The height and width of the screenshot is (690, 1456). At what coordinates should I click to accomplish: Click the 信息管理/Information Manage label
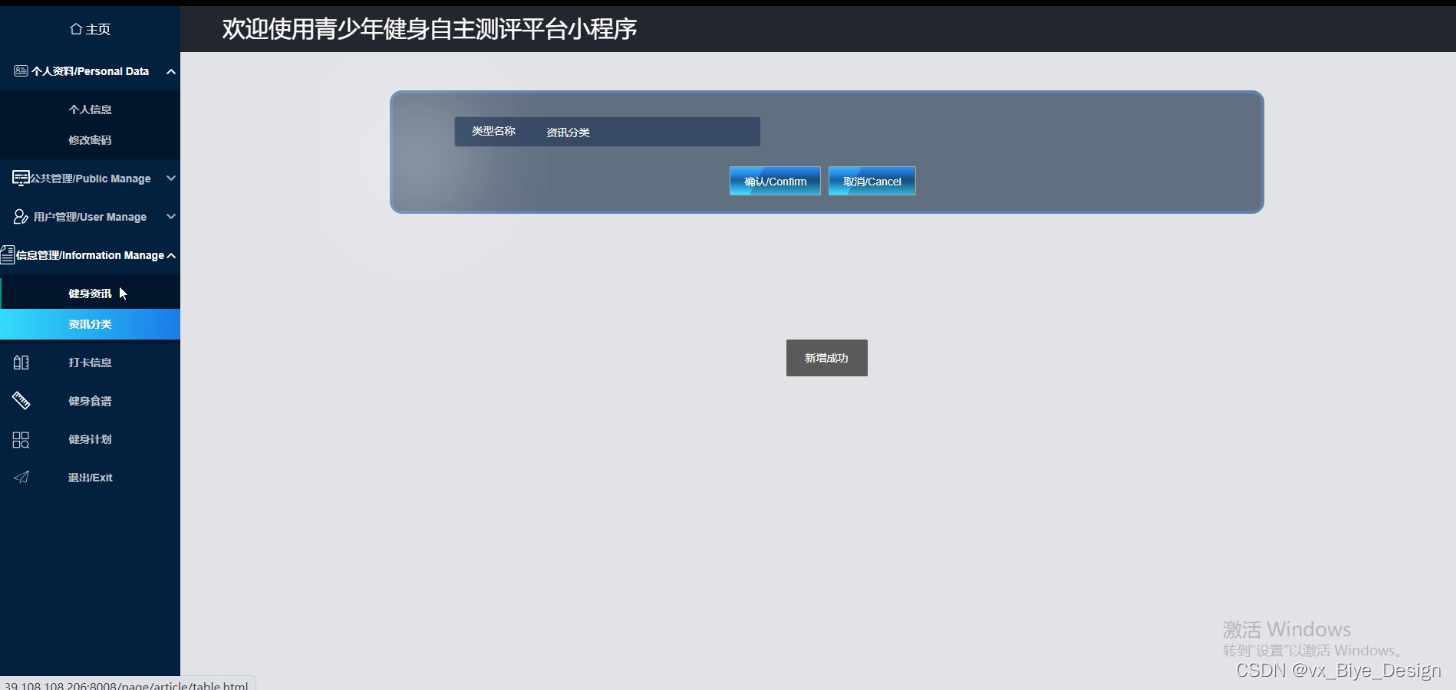[90, 256]
